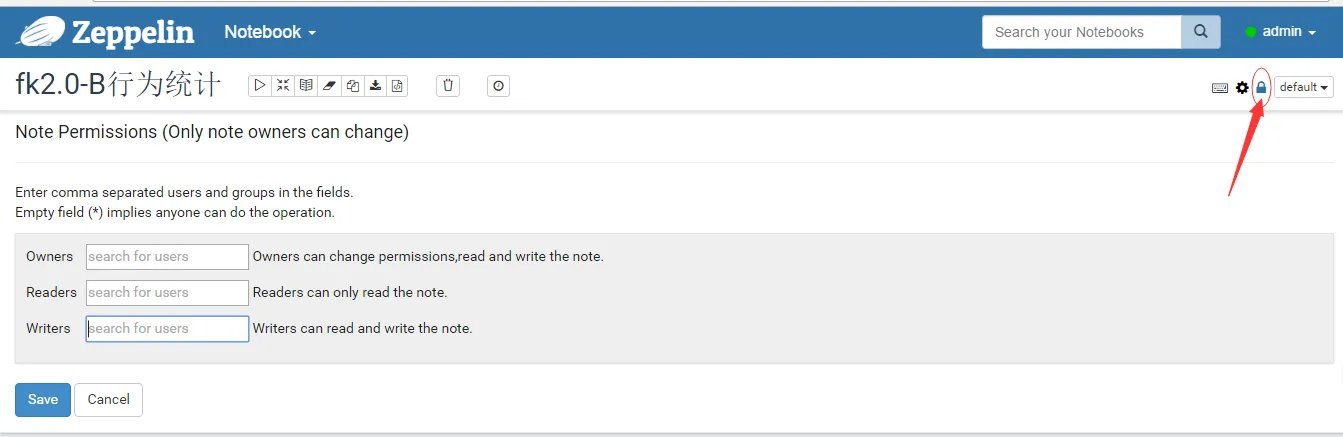The image size is (1343, 437).
Task: Export this note with the download icon
Action: [375, 86]
